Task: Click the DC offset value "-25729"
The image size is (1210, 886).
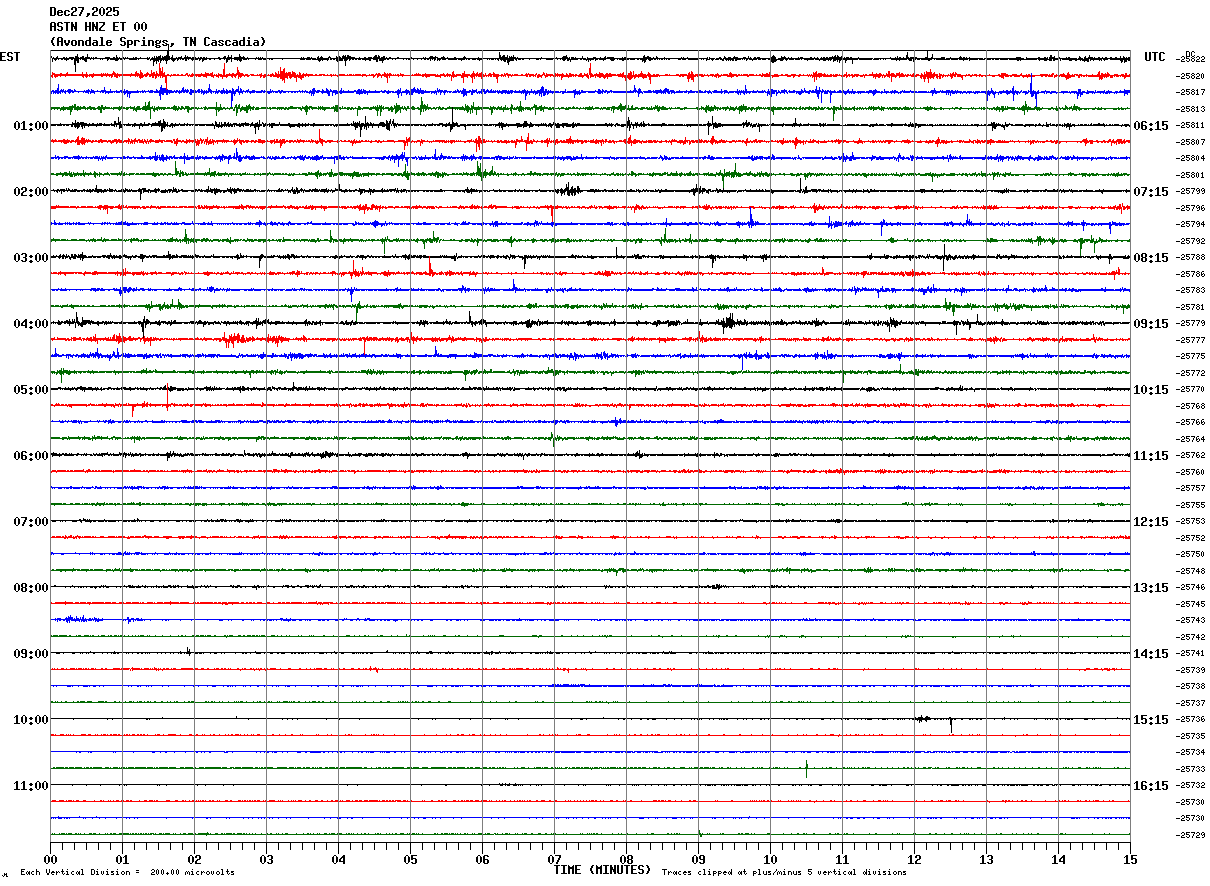Action: tap(1190, 835)
